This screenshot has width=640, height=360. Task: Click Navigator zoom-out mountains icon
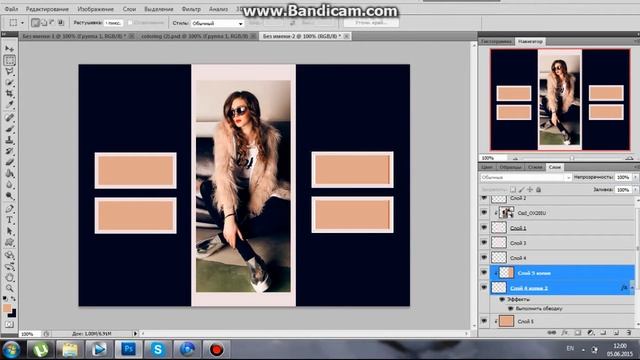tap(515, 158)
